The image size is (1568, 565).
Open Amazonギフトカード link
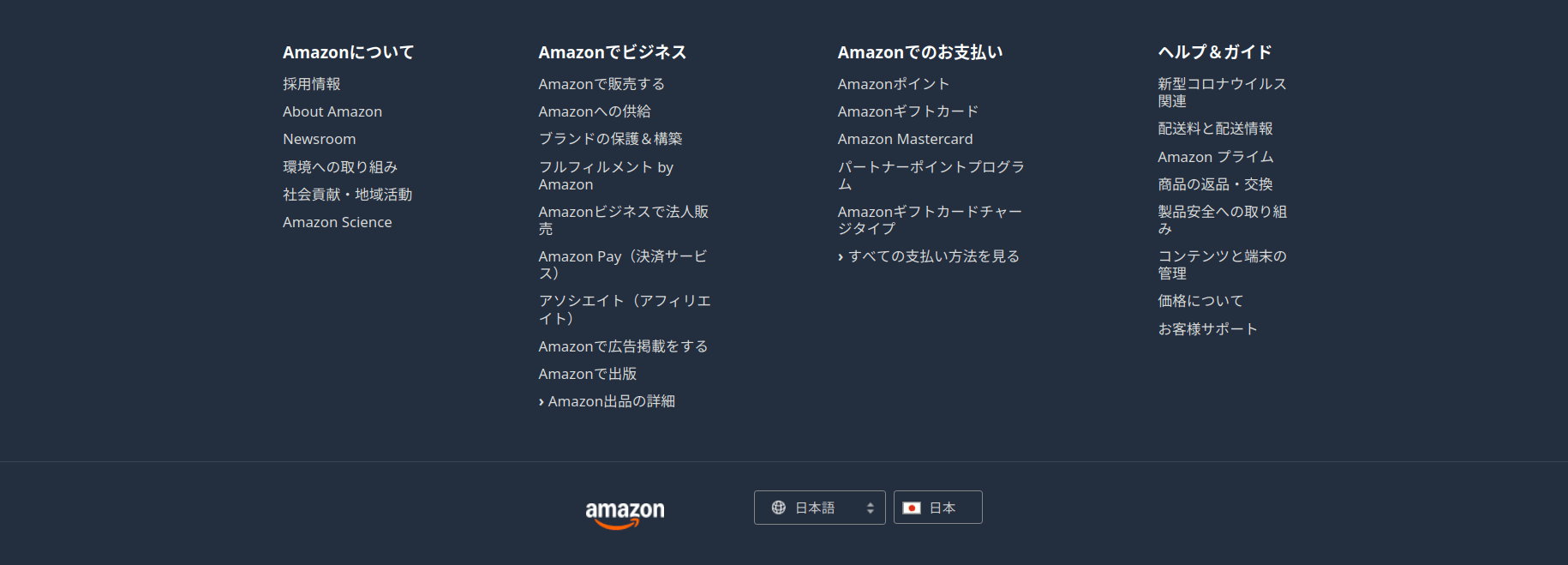(907, 111)
